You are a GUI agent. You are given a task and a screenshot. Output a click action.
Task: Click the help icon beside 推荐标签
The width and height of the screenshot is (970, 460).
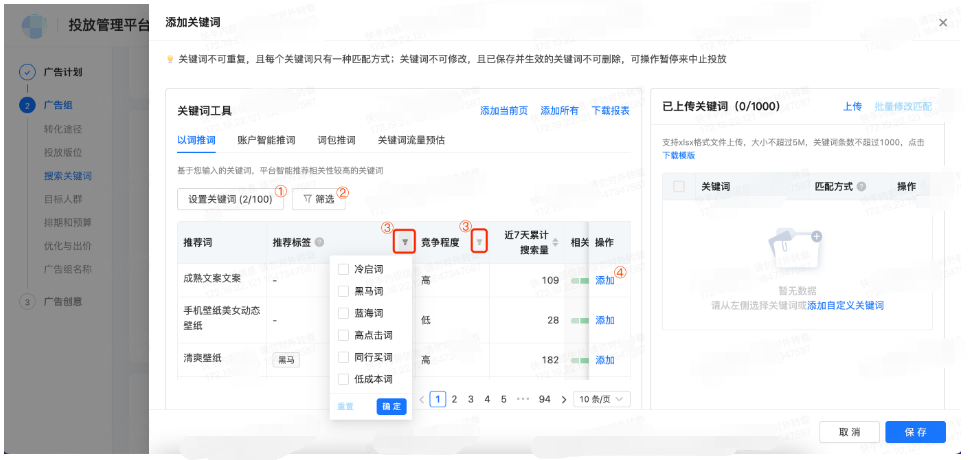pos(319,242)
